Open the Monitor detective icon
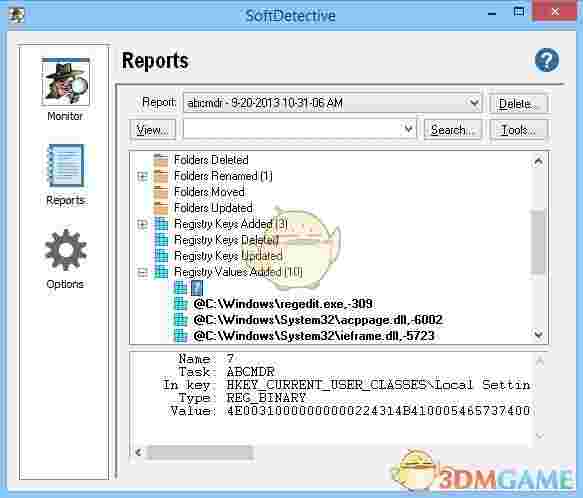 click(65, 81)
